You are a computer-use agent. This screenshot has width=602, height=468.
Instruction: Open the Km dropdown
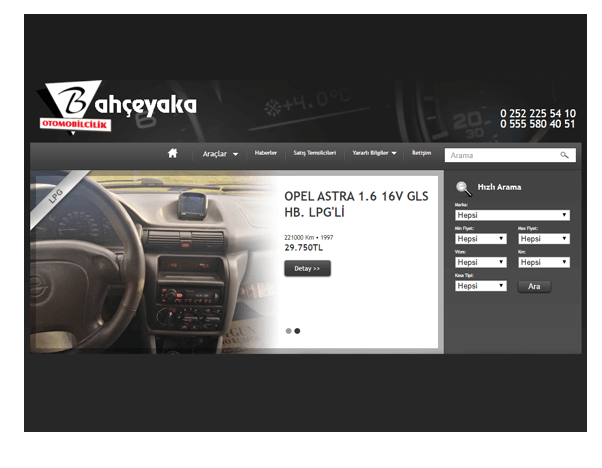(x=544, y=262)
